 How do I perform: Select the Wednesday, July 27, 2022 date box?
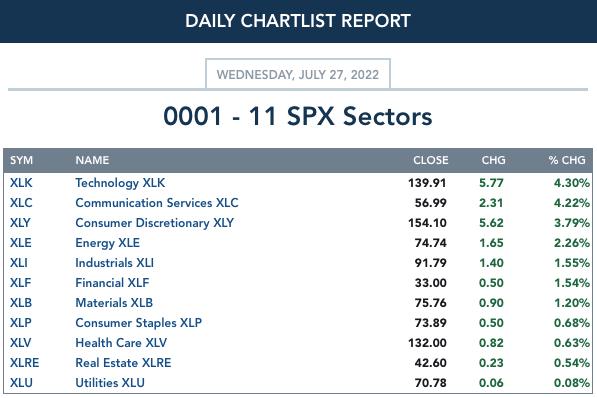[x=298, y=74]
